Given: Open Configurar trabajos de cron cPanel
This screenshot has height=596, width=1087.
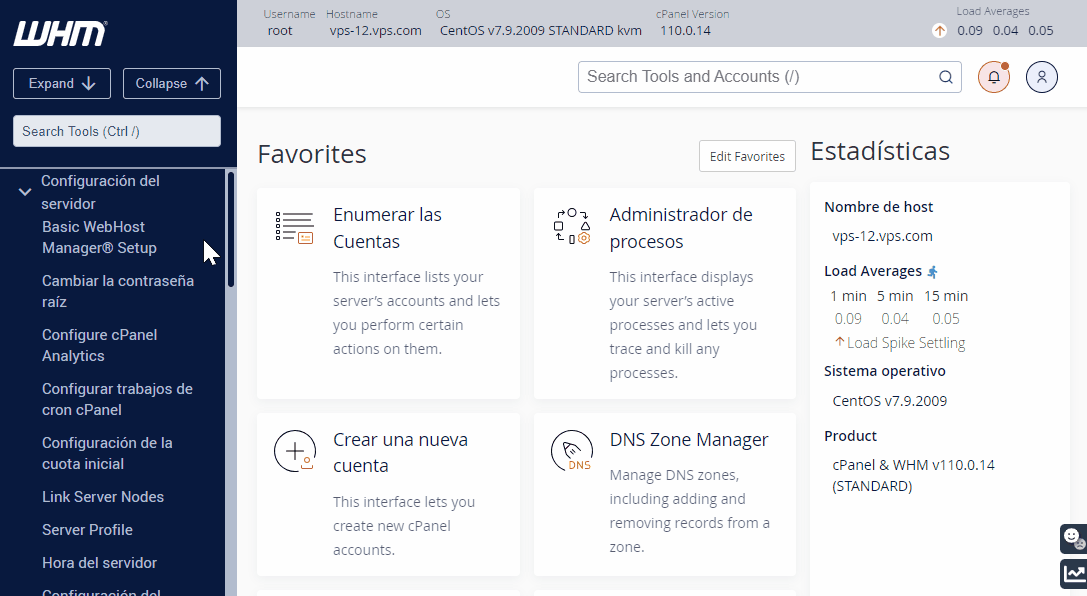Looking at the screenshot, I should [x=117, y=399].
